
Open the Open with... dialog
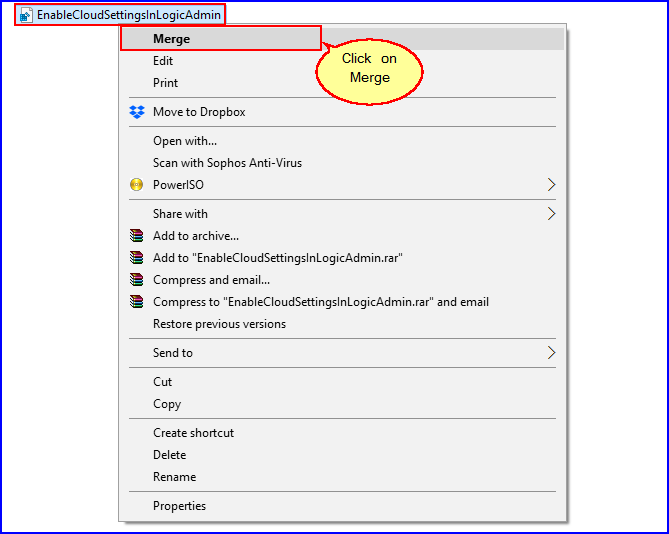[x=185, y=141]
